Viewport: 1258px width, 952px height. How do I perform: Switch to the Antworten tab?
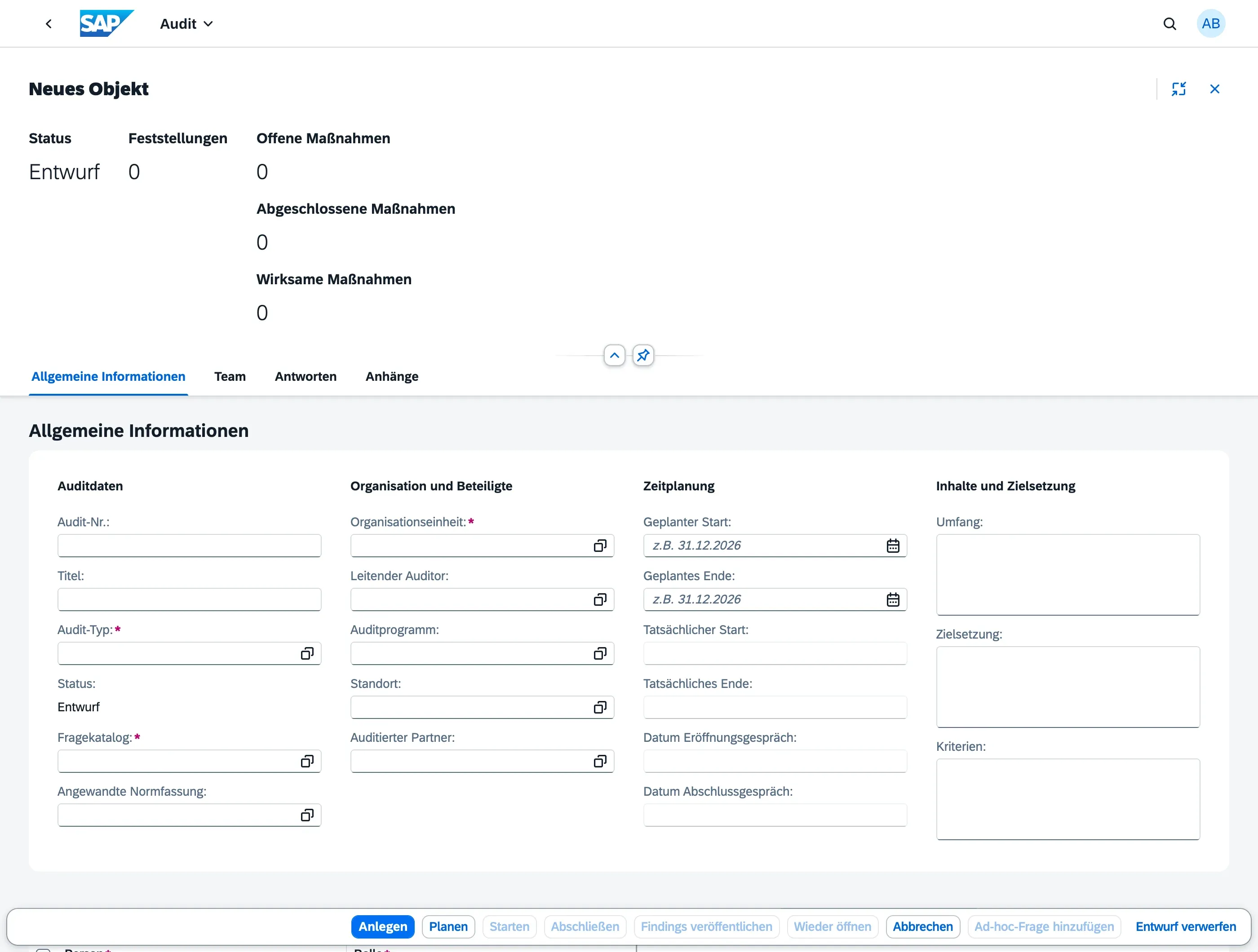point(306,377)
